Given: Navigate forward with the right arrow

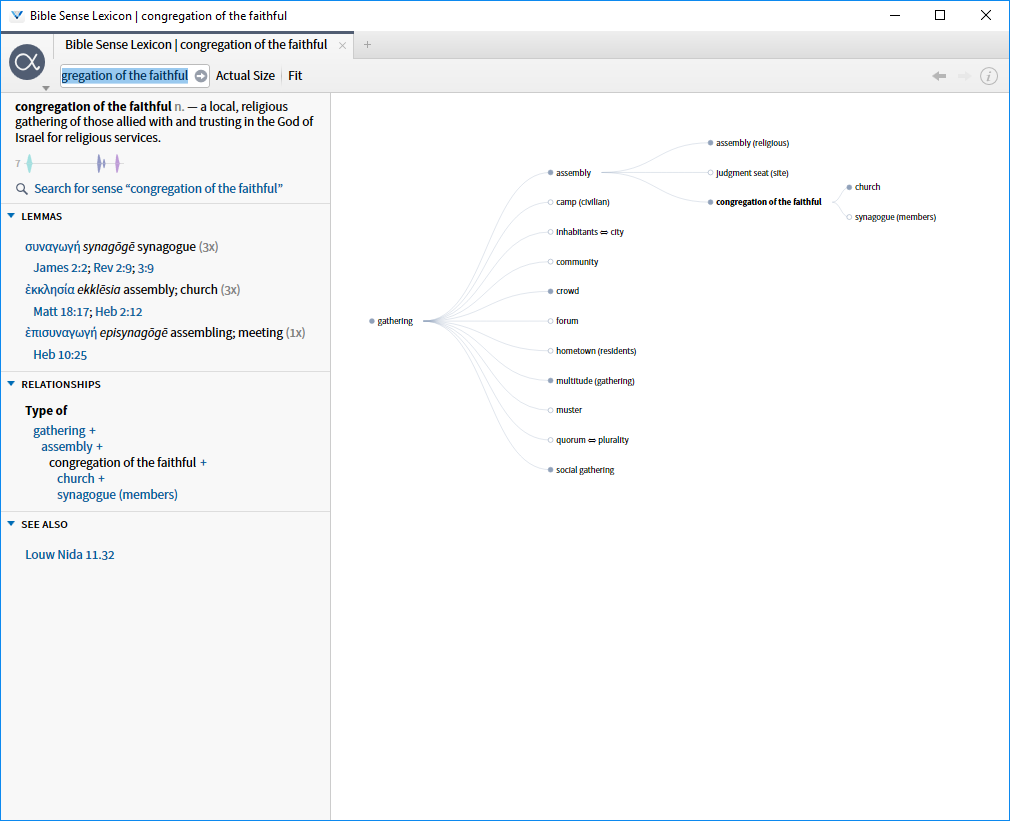Looking at the screenshot, I should 964,76.
